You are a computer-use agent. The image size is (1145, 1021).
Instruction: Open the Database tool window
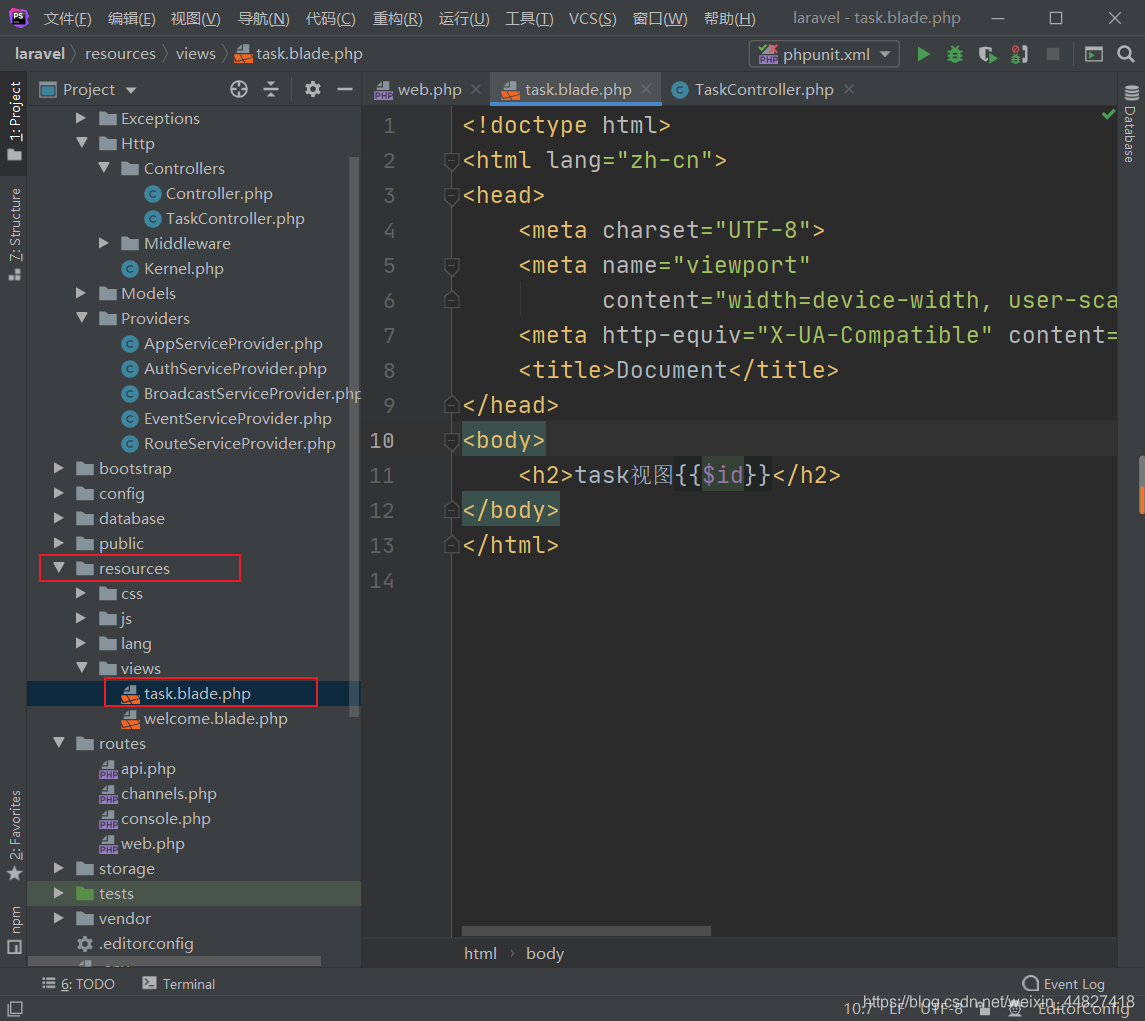click(1130, 124)
